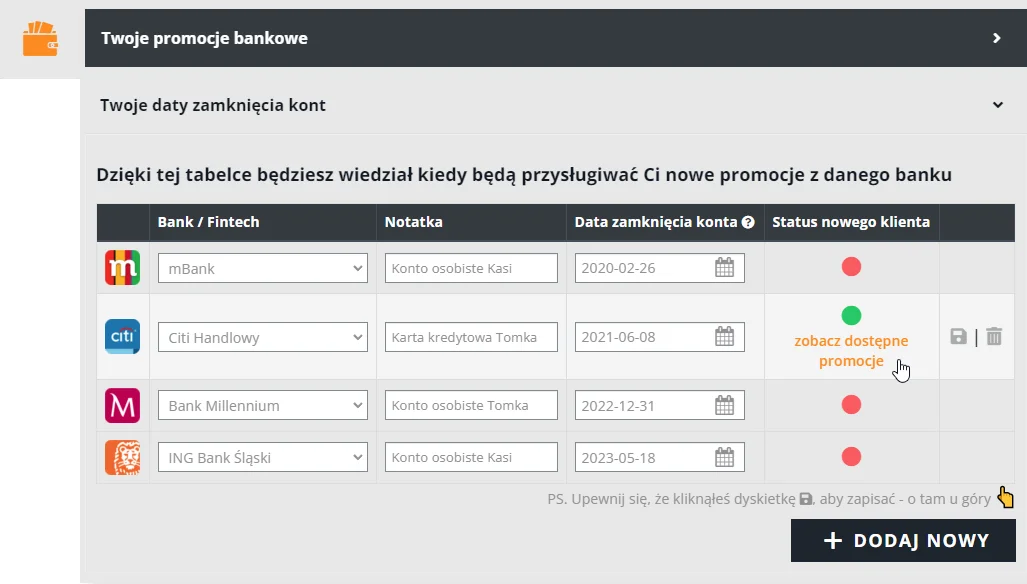Screen dimensions: 1027x584
Task: Open the mBank bank selection dropdown
Action: (262, 268)
